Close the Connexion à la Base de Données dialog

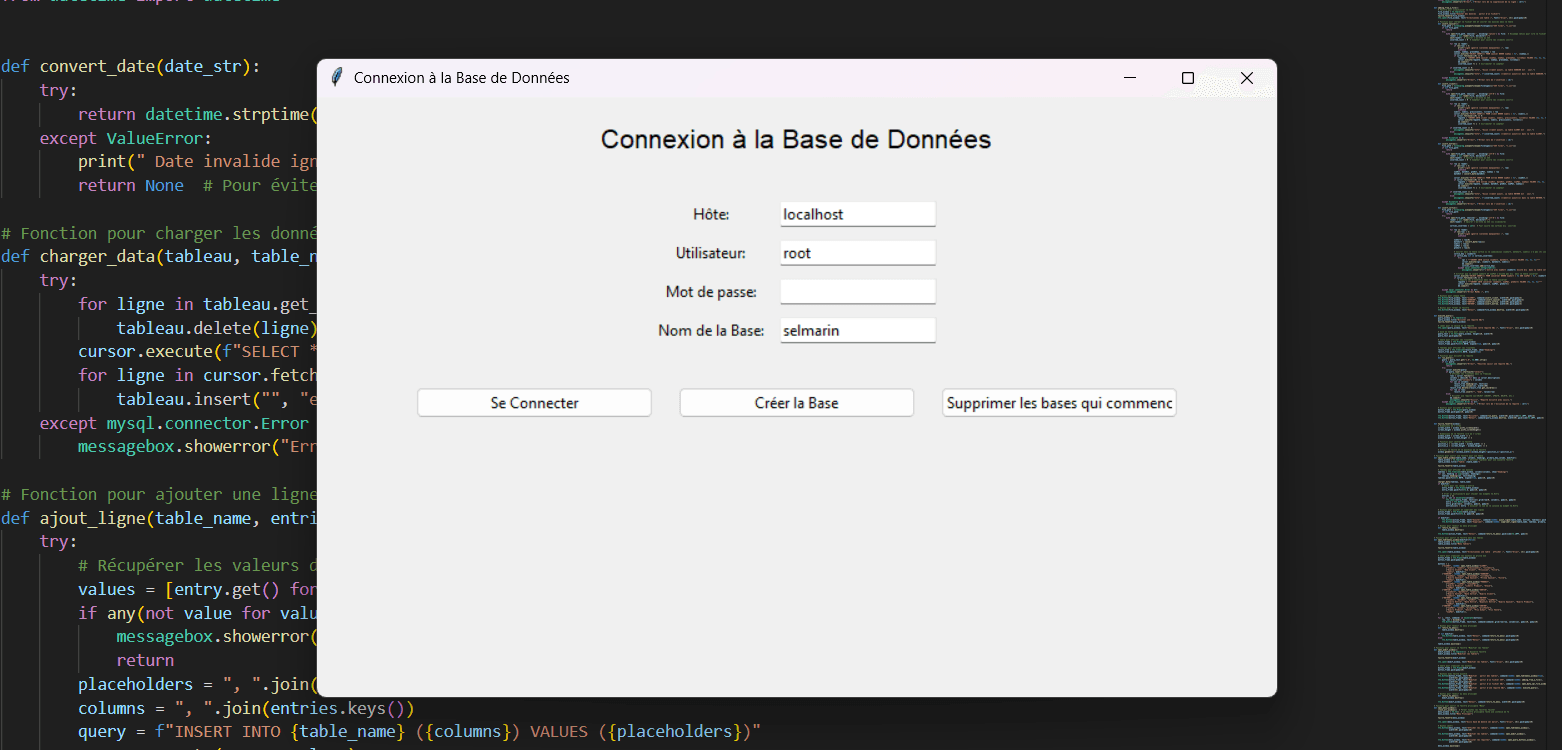[1247, 78]
